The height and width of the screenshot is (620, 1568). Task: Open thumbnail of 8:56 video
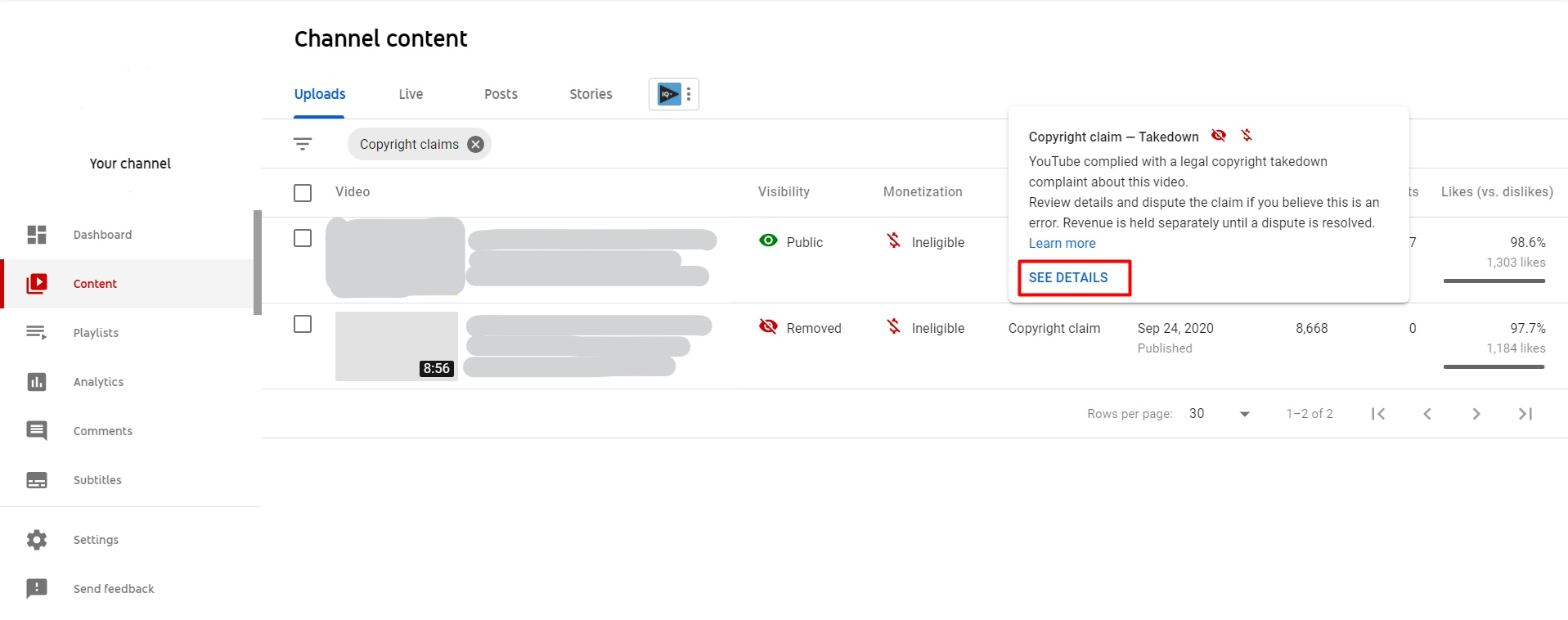click(396, 346)
